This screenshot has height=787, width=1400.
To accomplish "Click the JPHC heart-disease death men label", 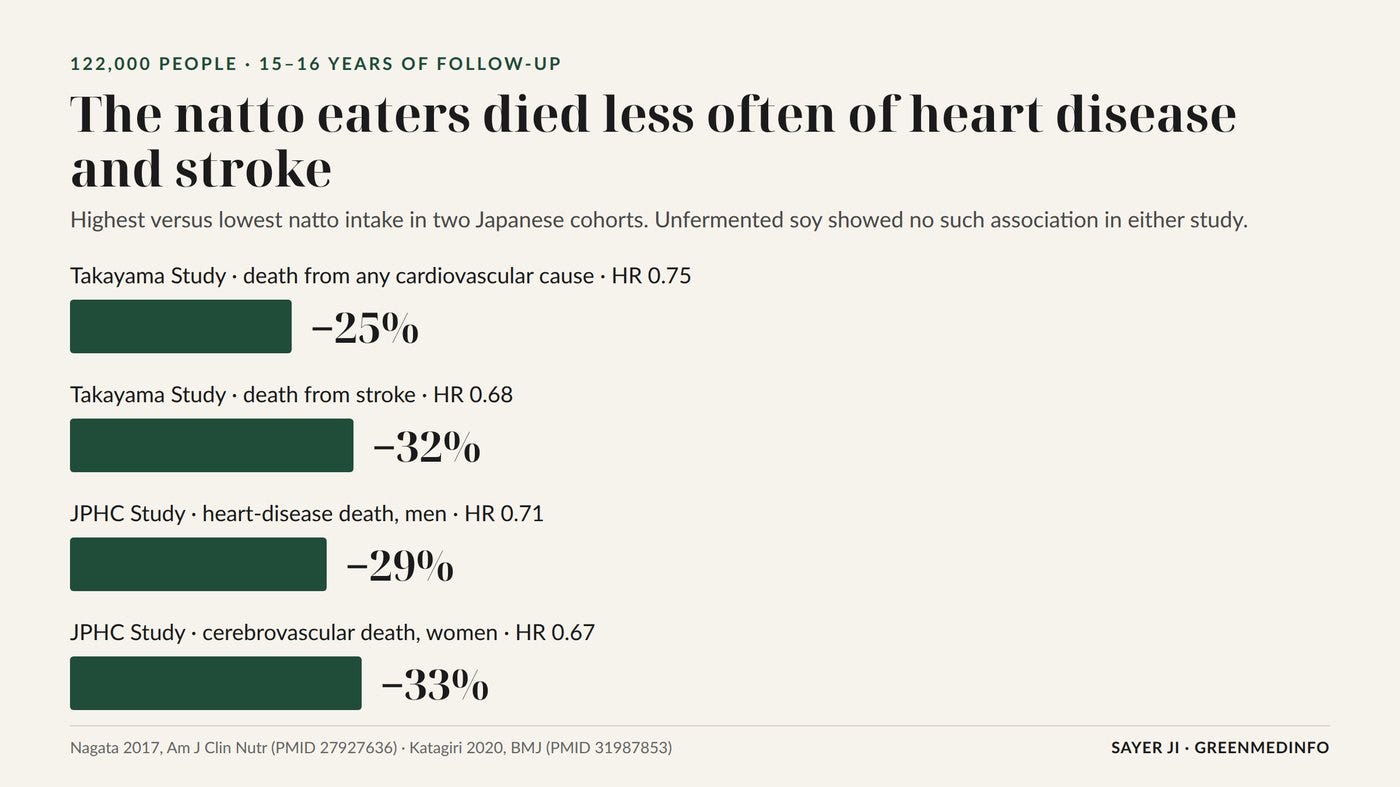I will (x=307, y=514).
